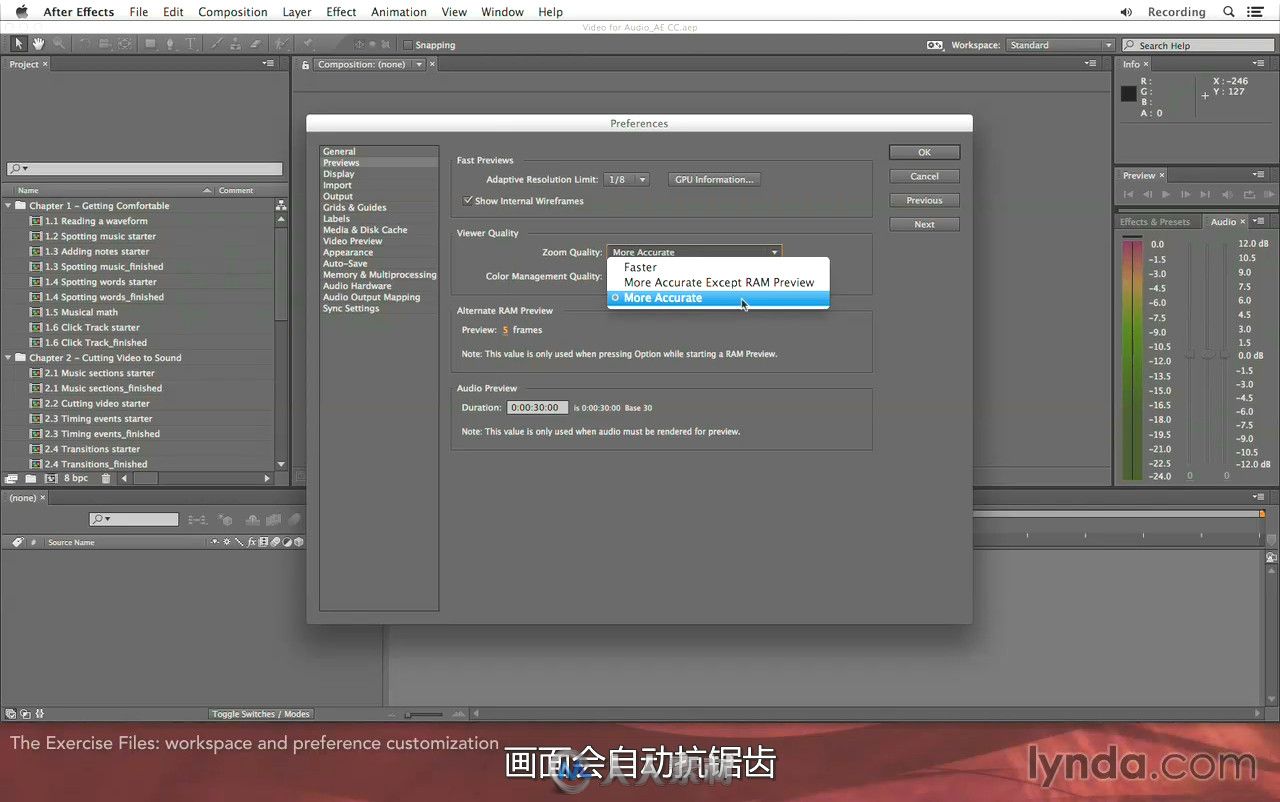The height and width of the screenshot is (802, 1280).
Task: Select the Selection arrow tool
Action: [x=18, y=44]
